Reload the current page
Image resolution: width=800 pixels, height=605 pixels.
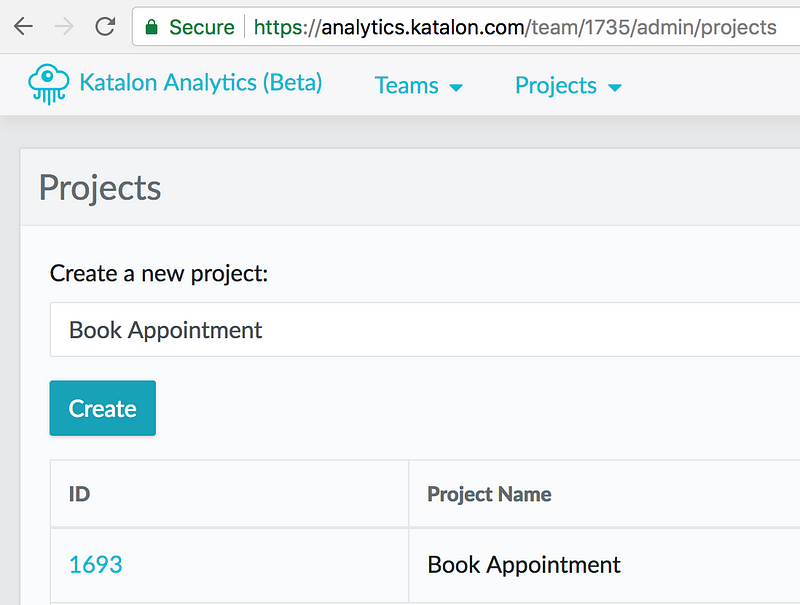[104, 27]
